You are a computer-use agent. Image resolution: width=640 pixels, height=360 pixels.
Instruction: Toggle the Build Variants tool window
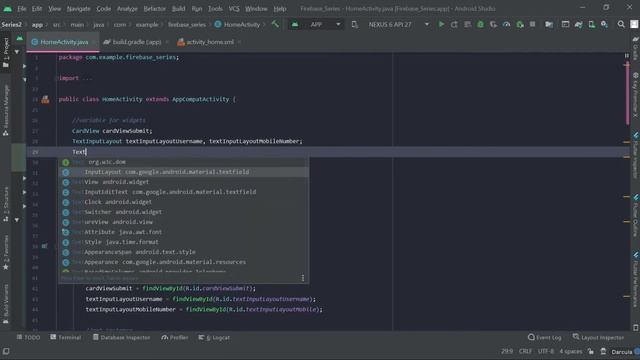point(6,304)
